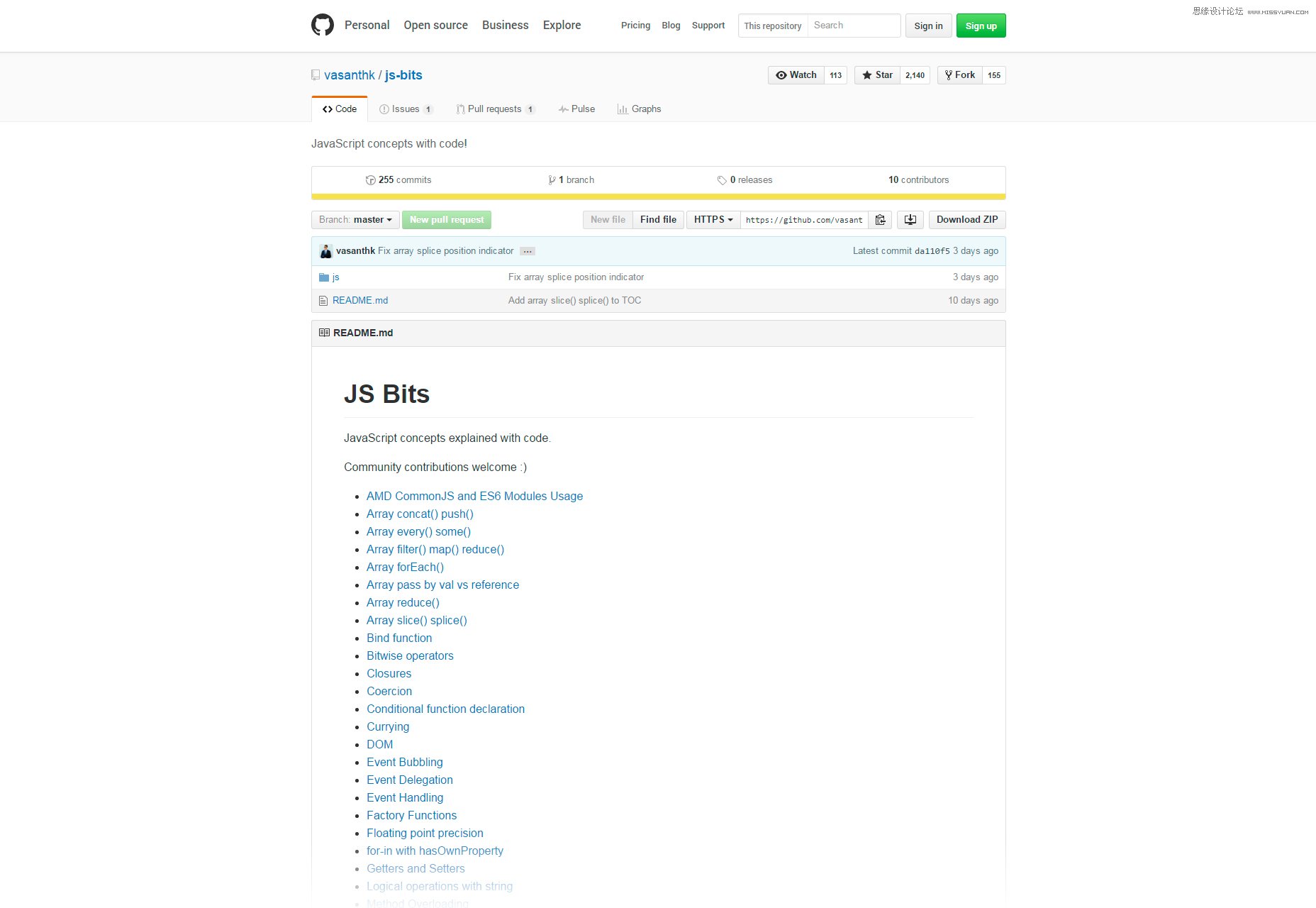Click the branch icon next to 1 branch
1316x908 pixels.
point(552,180)
